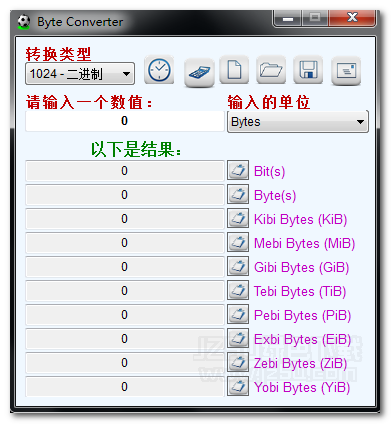
Task: Click the Pebi Bytes (PiB) label
Action: click(x=302, y=316)
